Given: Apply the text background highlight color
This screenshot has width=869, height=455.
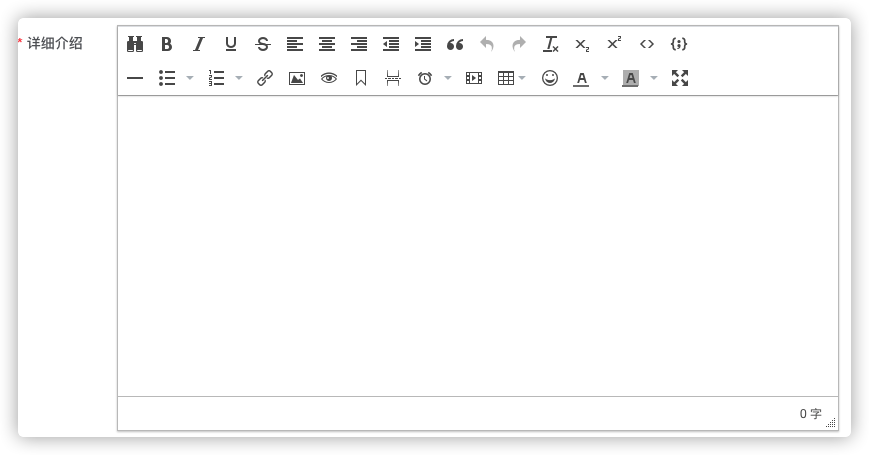Looking at the screenshot, I should [630, 78].
